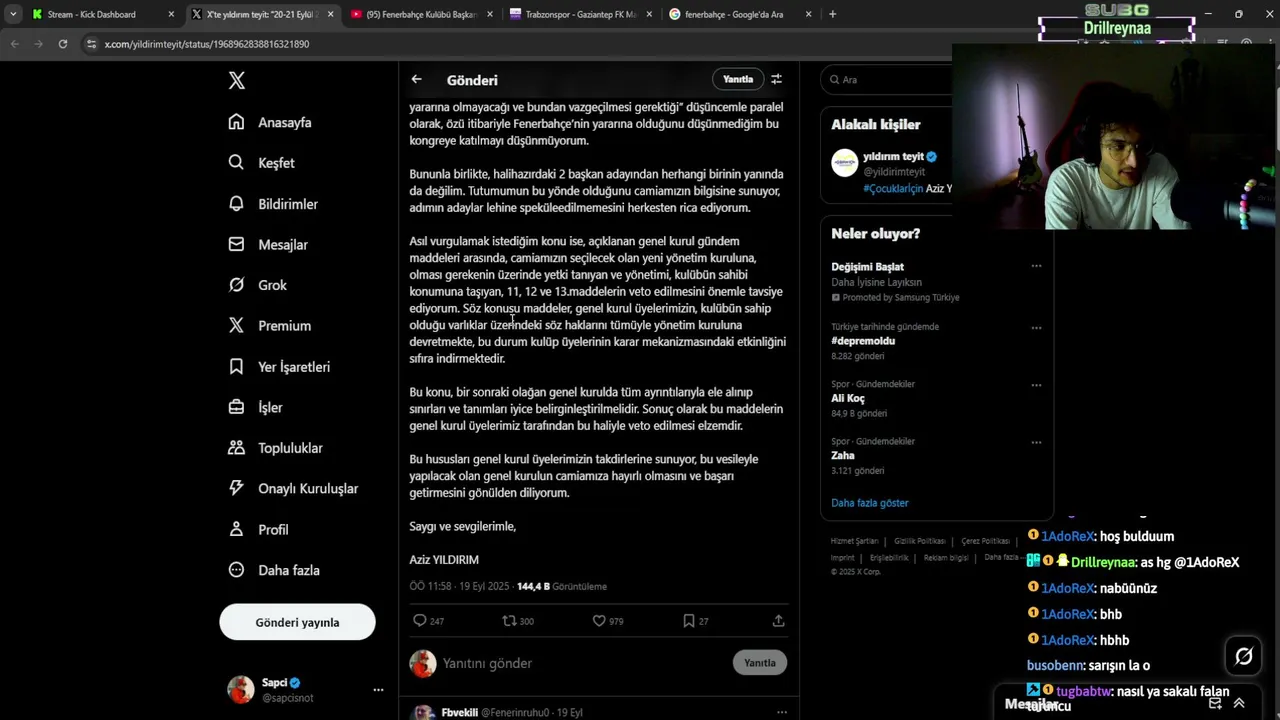Open options for #depremoldu trend
The height and width of the screenshot is (720, 1280).
point(1036,328)
